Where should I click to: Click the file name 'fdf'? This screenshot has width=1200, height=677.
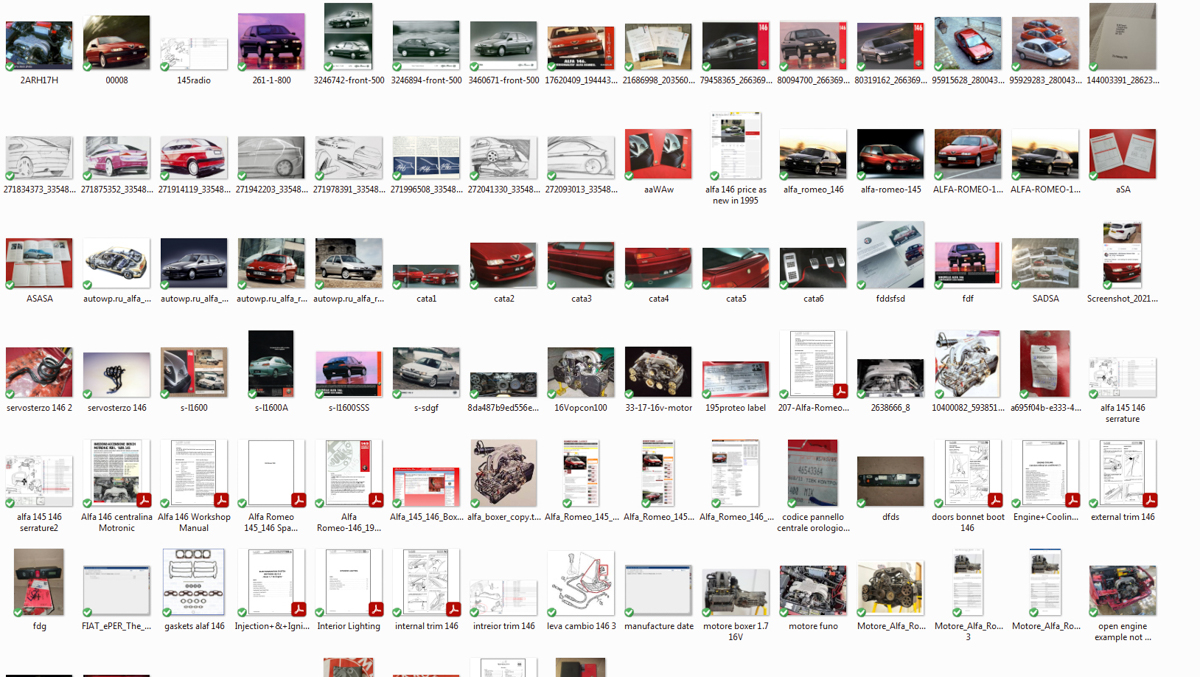(x=967, y=299)
